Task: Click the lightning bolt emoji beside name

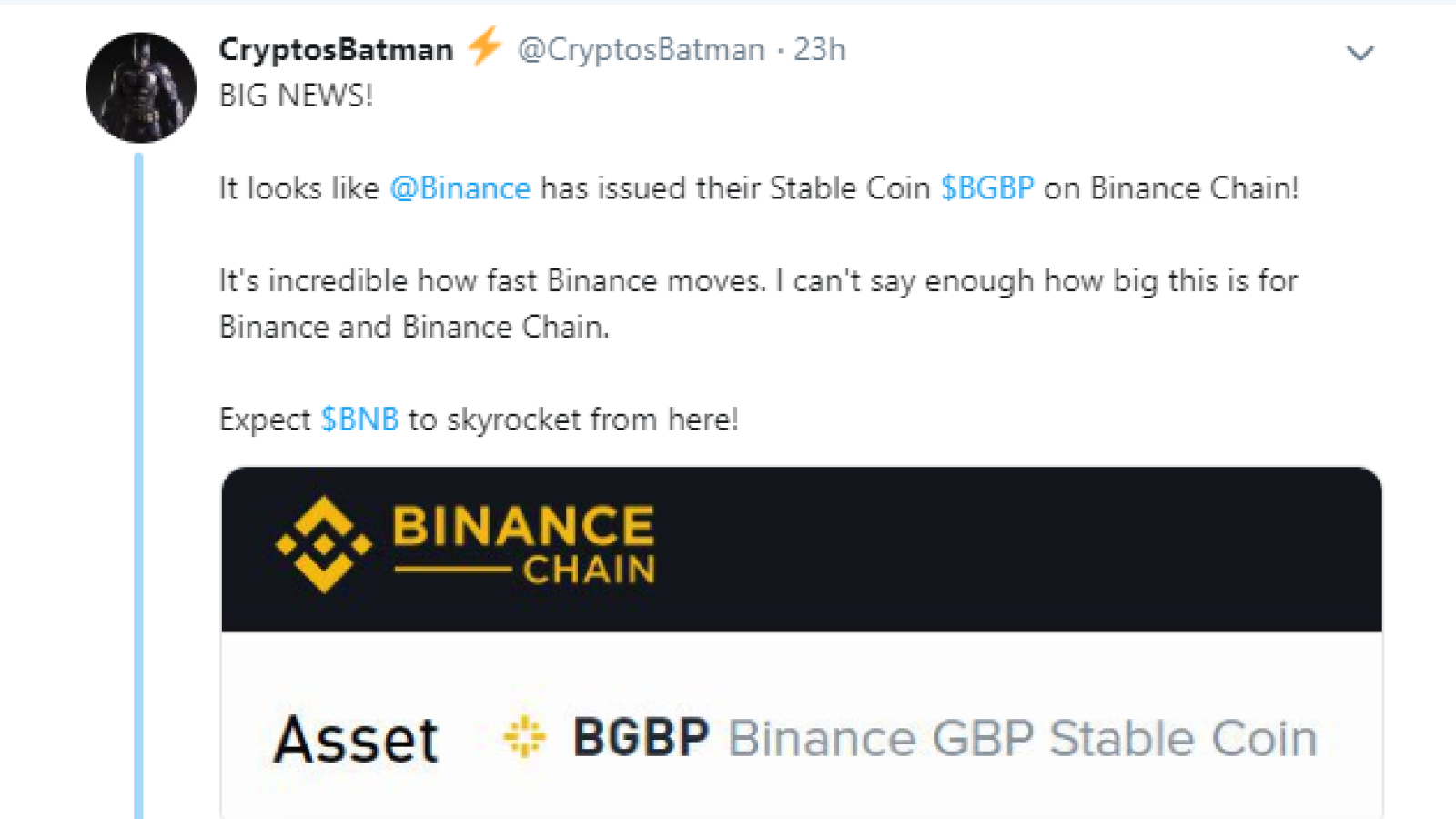Action: click(485, 45)
